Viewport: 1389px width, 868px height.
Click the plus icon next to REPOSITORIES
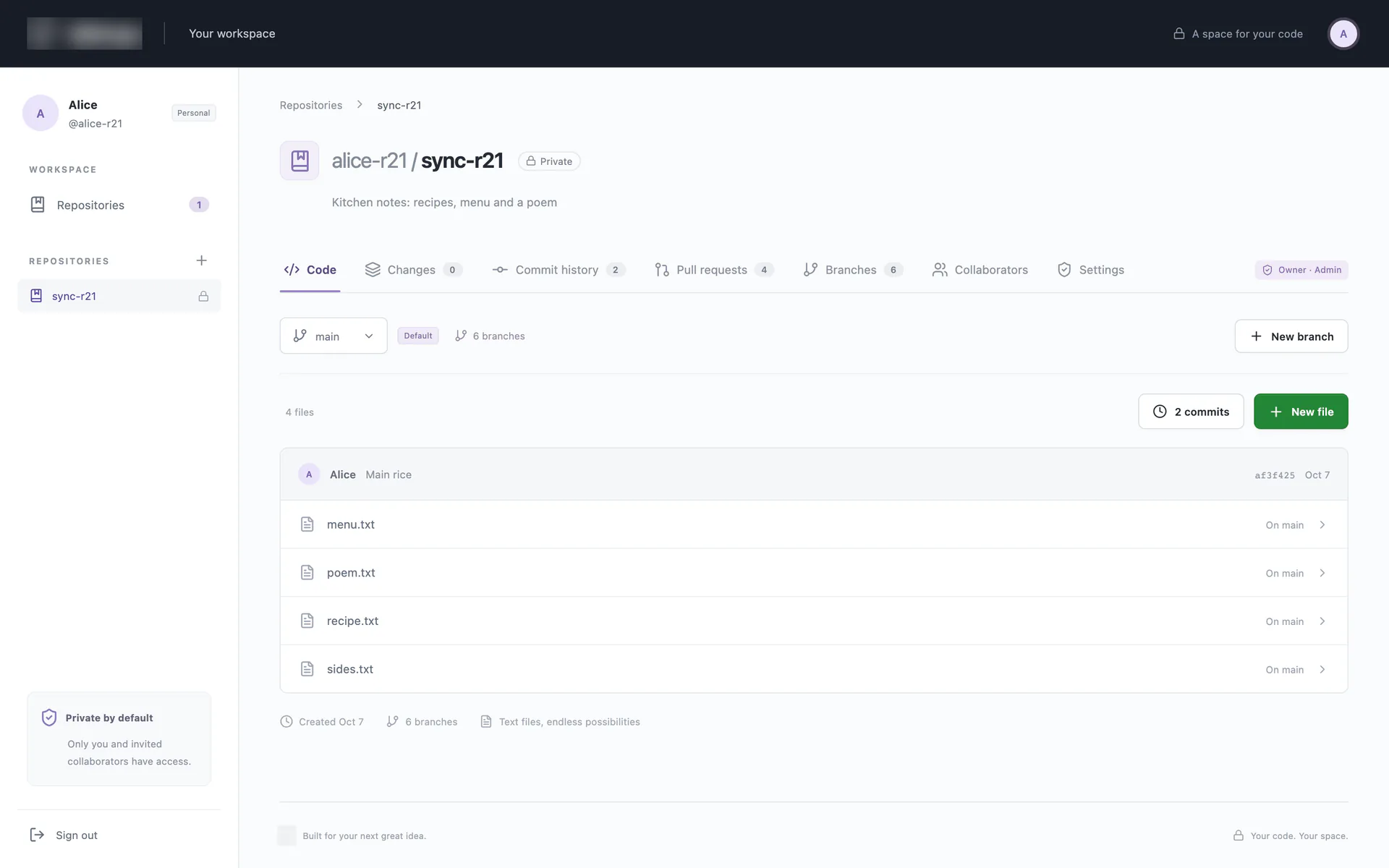click(202, 260)
